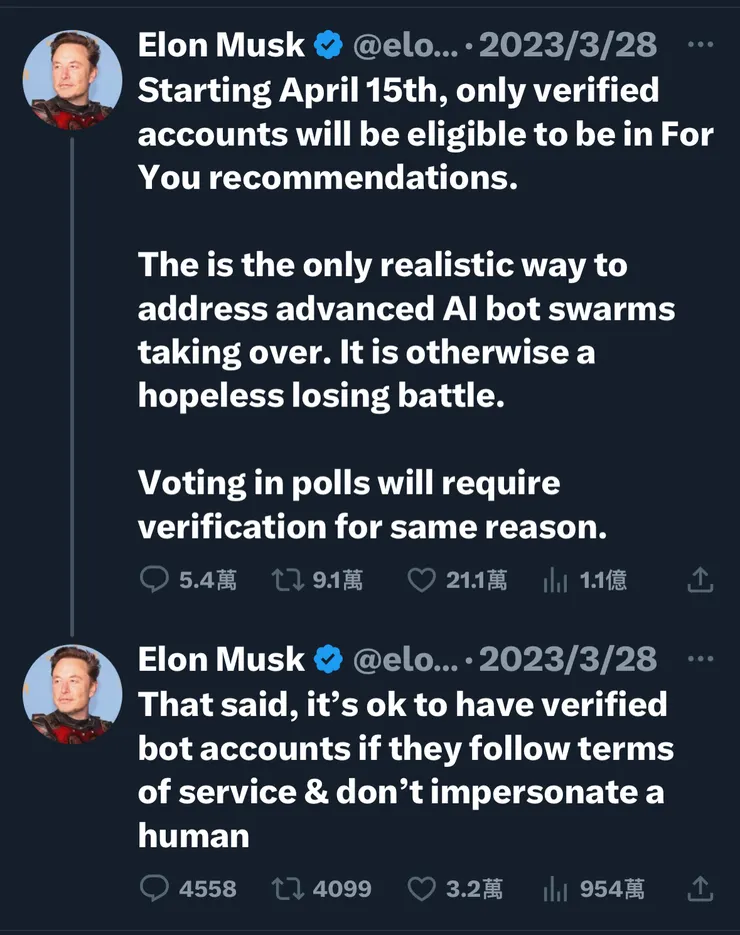Open more options on the second tweet

click(702, 659)
